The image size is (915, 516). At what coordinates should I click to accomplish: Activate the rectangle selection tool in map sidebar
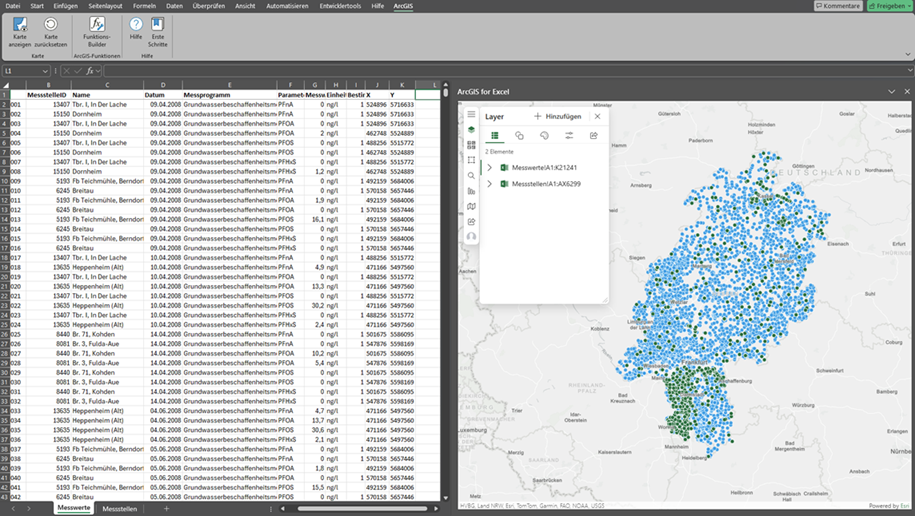pyautogui.click(x=472, y=160)
